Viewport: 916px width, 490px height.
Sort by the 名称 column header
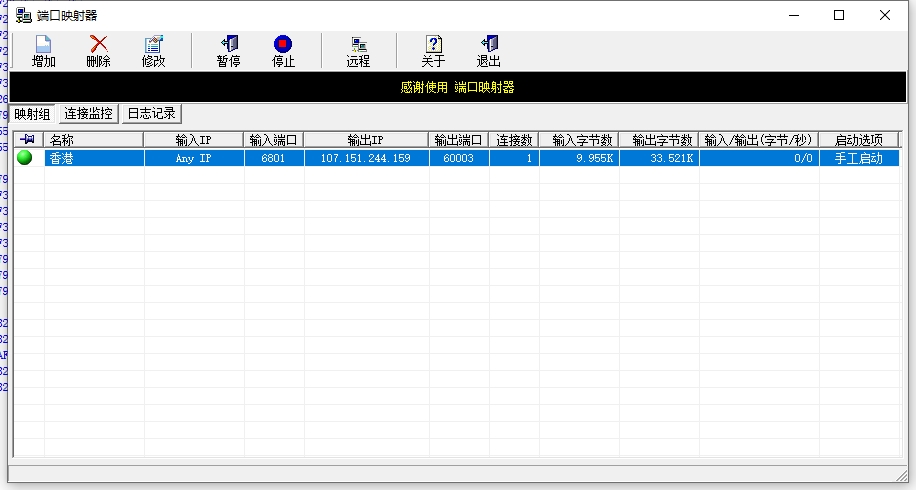point(93,140)
